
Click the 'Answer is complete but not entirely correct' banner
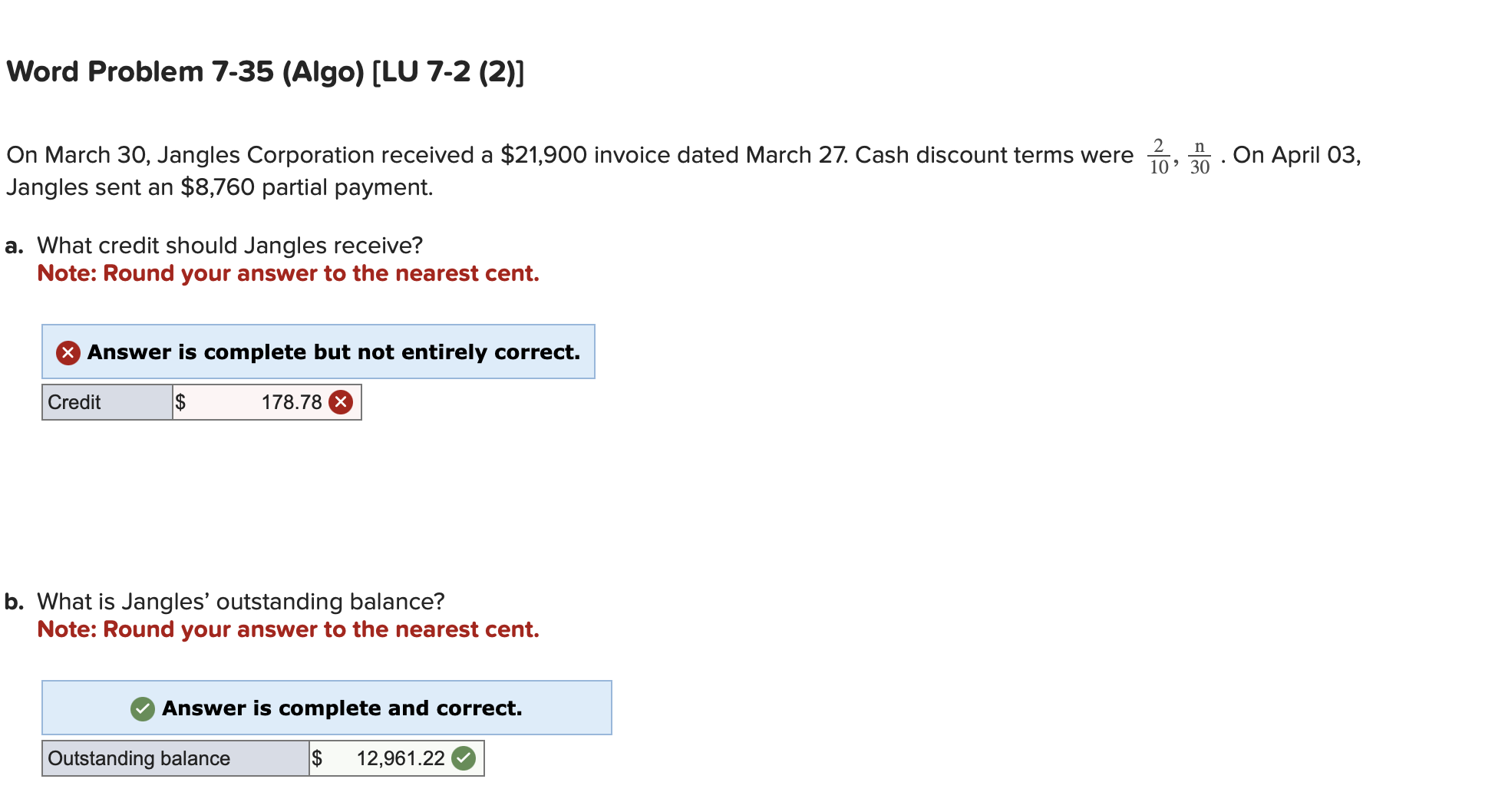(x=318, y=352)
